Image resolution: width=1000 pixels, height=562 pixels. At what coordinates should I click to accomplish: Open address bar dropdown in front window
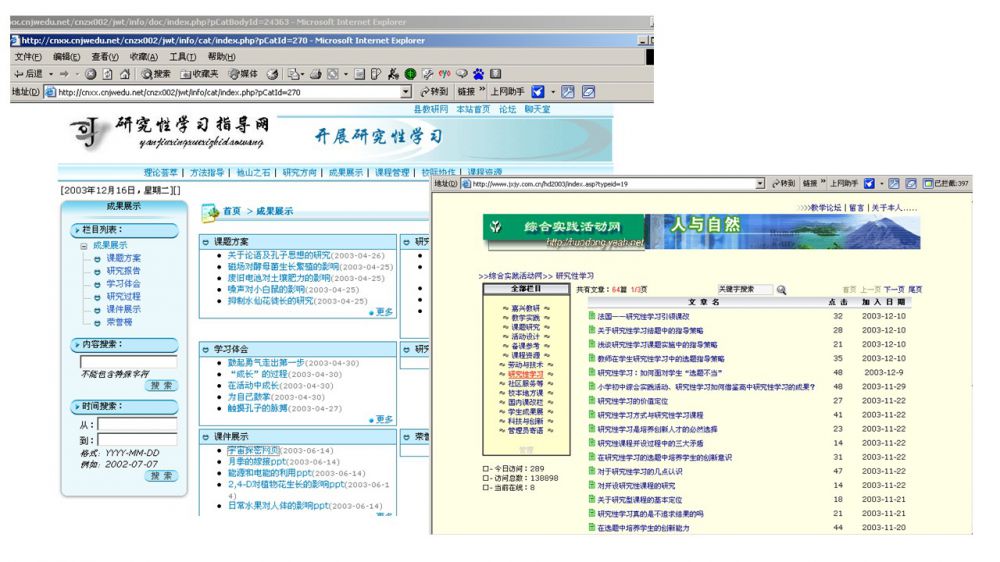(x=760, y=184)
